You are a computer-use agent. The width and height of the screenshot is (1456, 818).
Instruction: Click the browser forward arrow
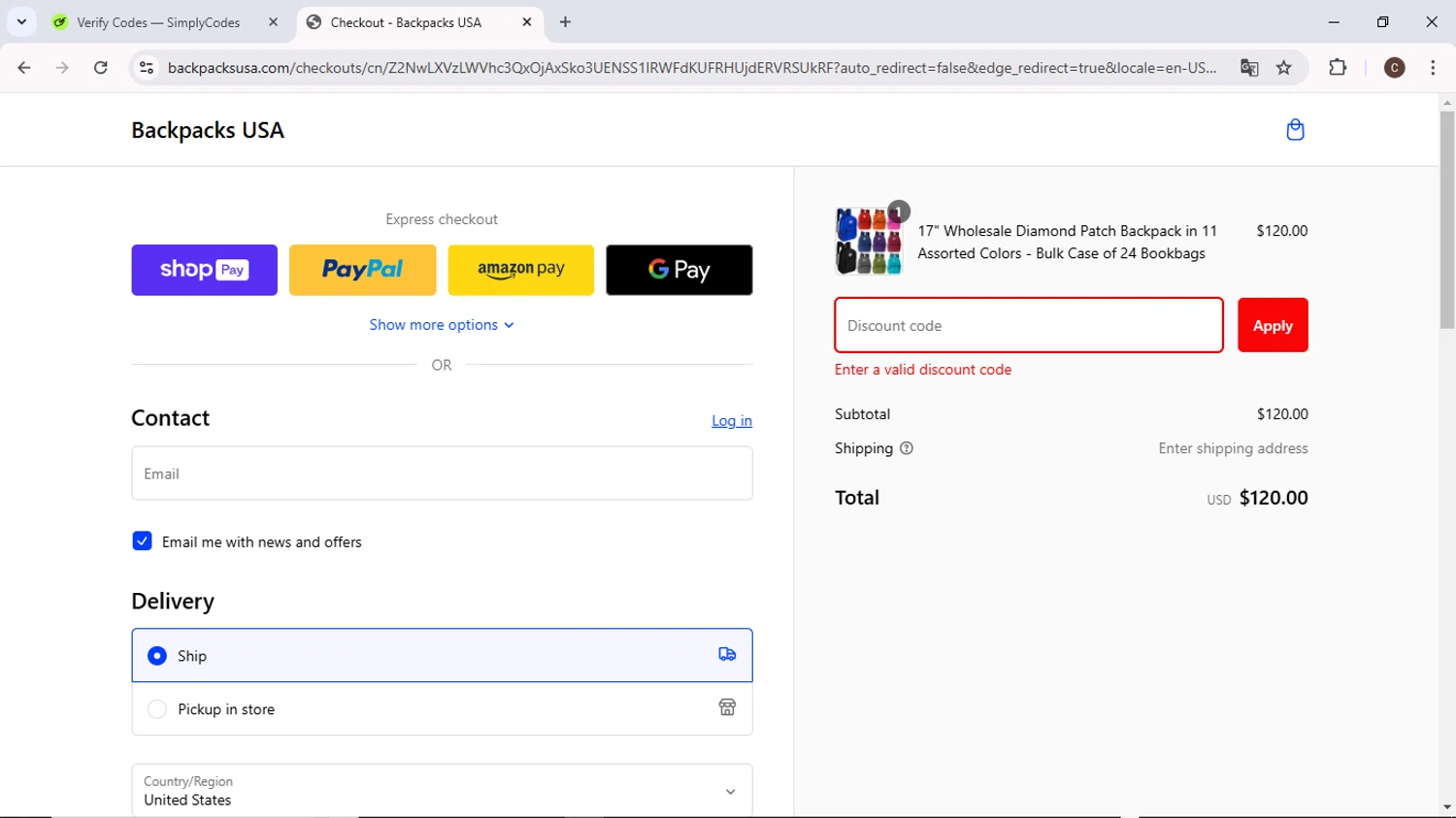[62, 68]
